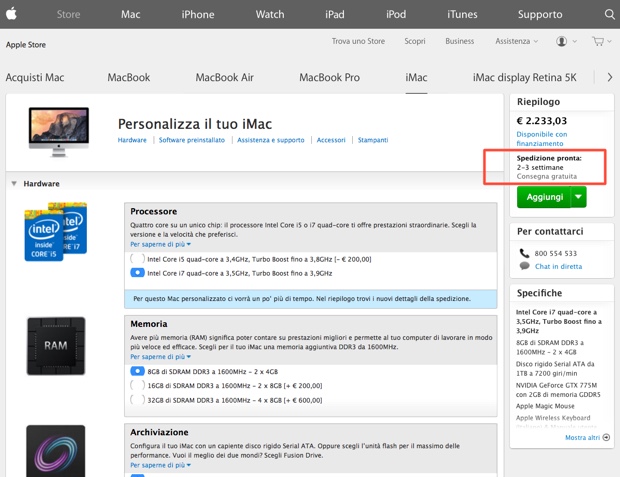The image size is (620, 477).
Task: Jump to Assistenza e supporto link
Action: coord(271,140)
